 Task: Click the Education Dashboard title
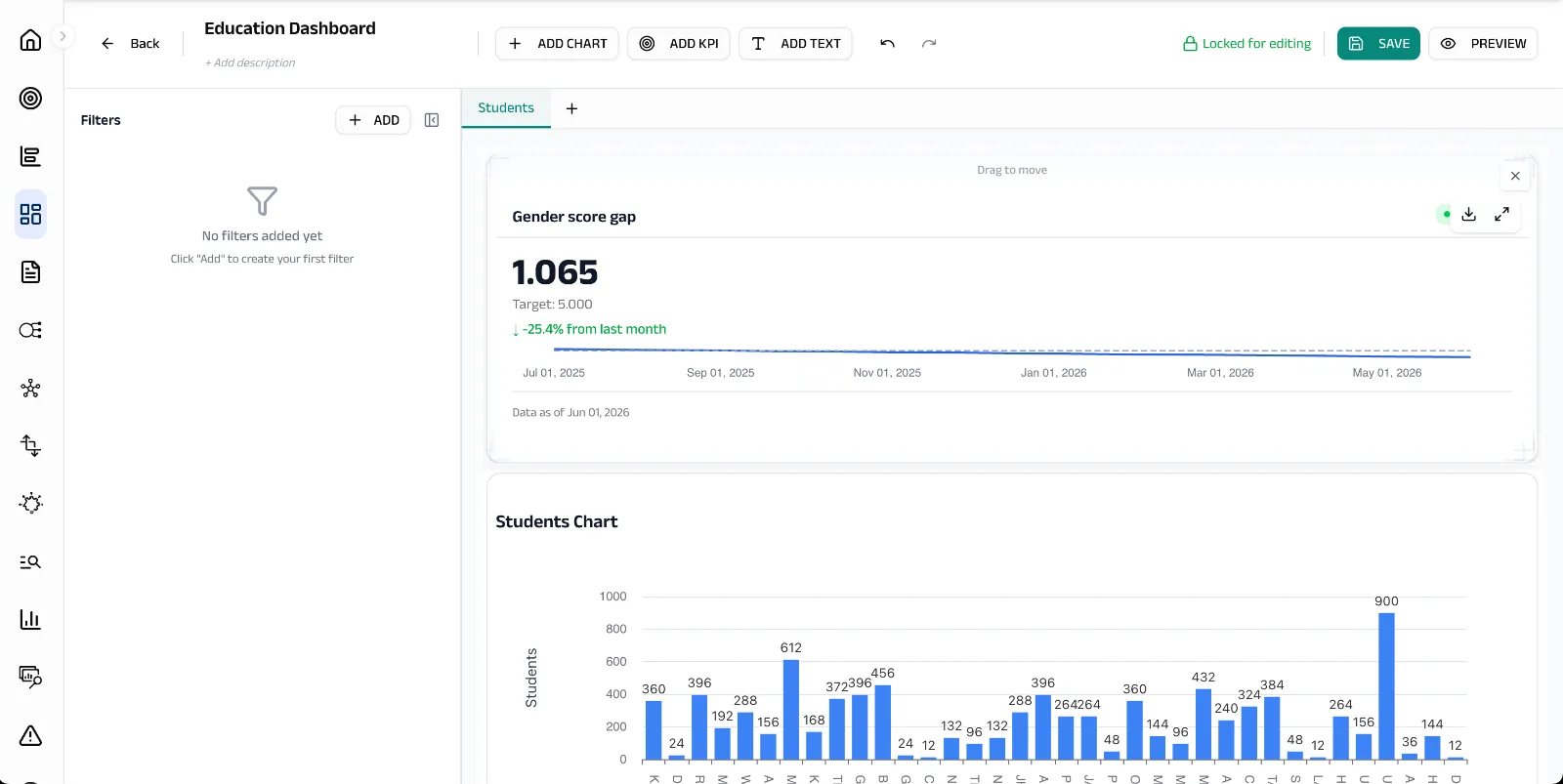[x=290, y=28]
